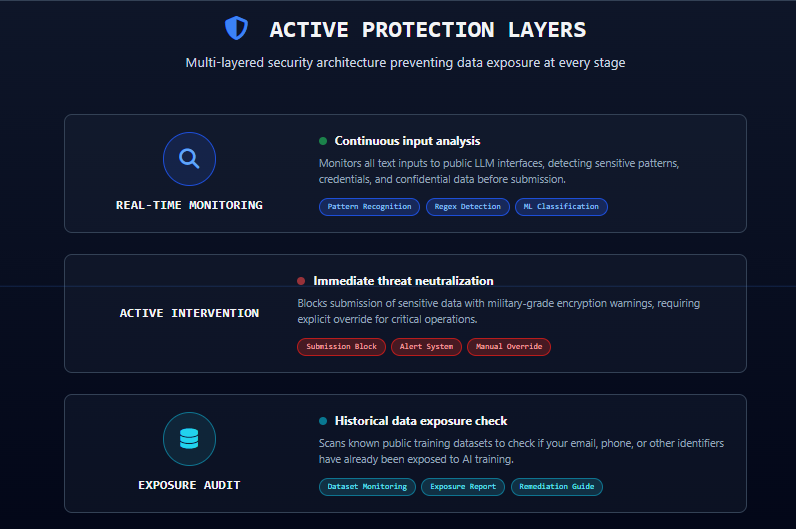Click the ACTIVE INTERVENTION label

click(189, 313)
